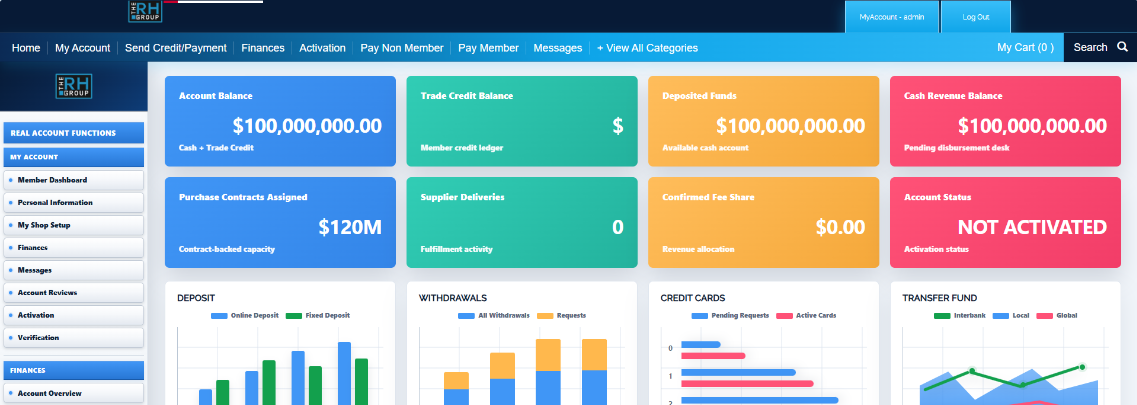Open Finances in top navigation bar
This screenshot has height=405, width=1137.
pos(262,48)
